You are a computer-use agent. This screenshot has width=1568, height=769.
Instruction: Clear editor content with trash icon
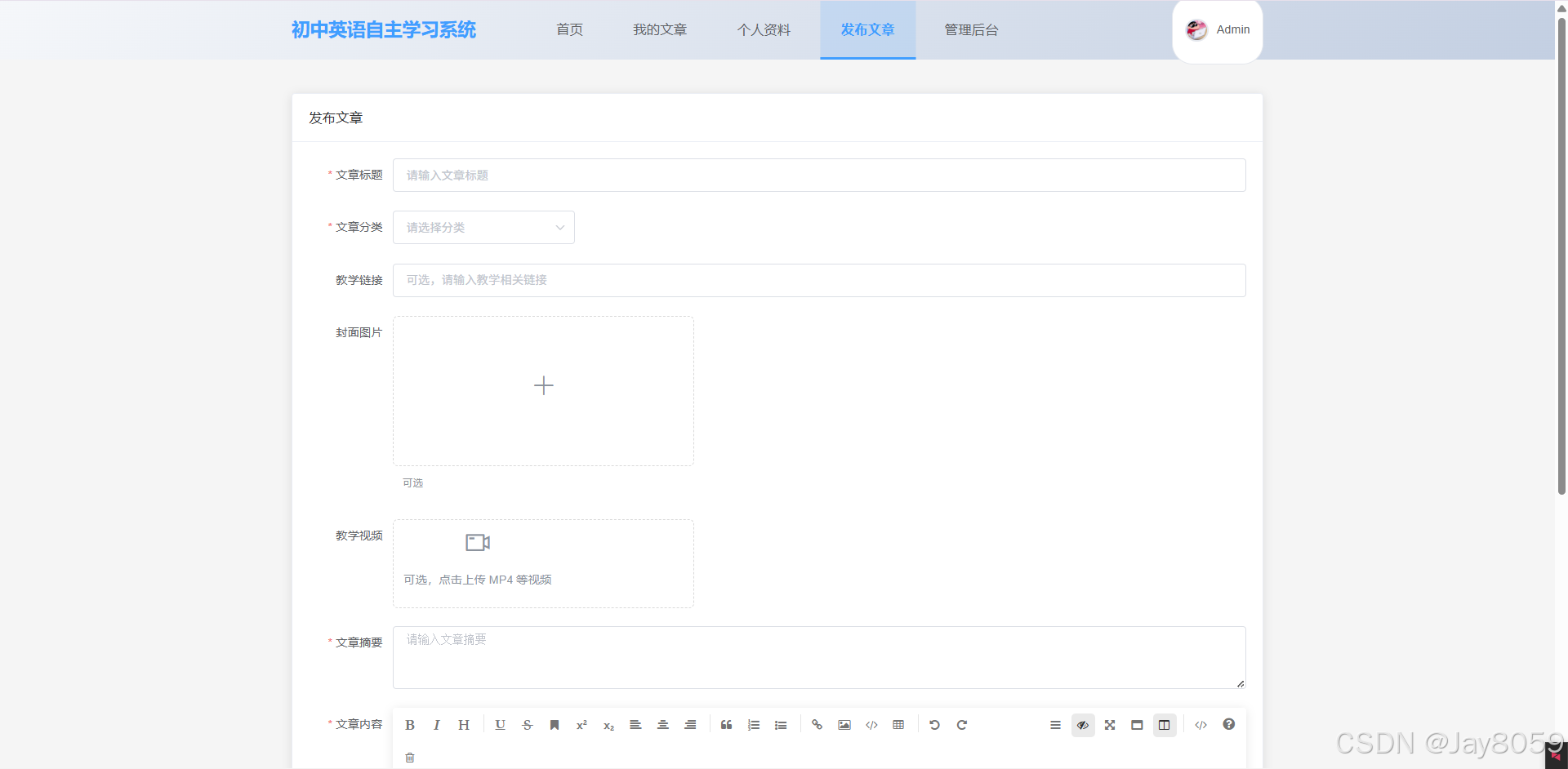(410, 758)
